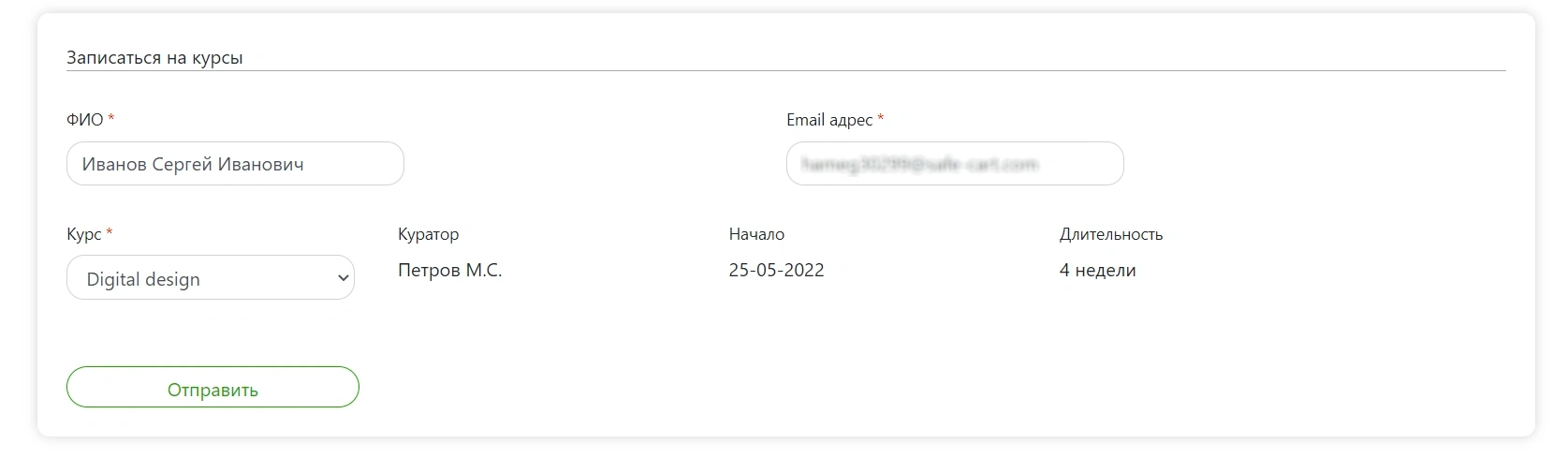This screenshot has height=473, width=1568.
Task: Submit the form with Отправить button
Action: click(212, 387)
